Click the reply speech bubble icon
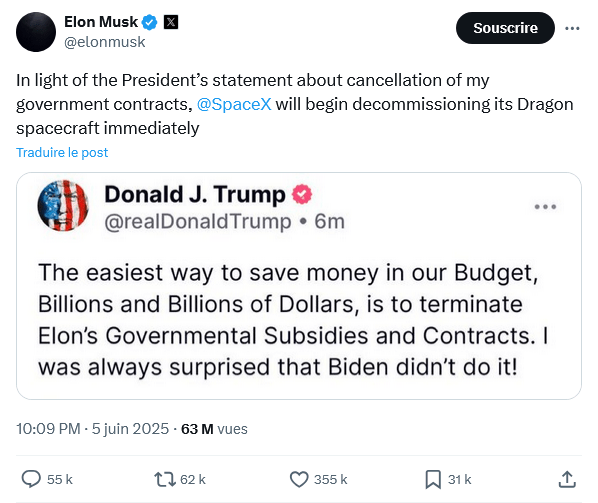Screen dimensions: 598x503 click(x=31, y=479)
